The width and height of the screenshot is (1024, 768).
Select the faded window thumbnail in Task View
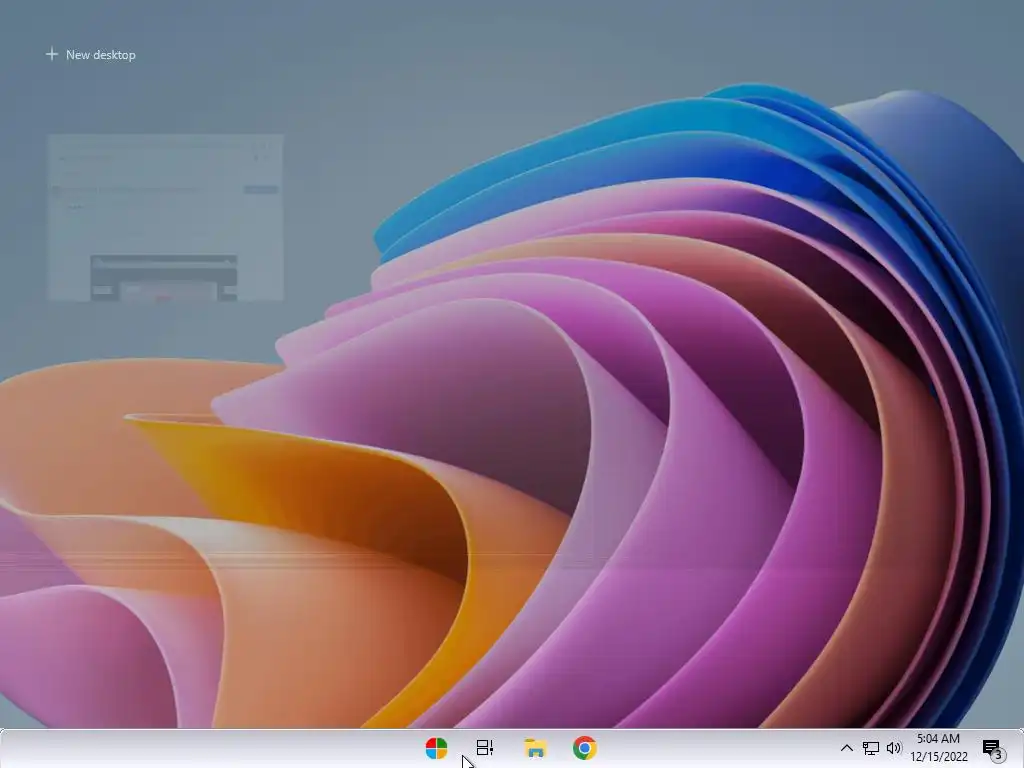tap(165, 217)
